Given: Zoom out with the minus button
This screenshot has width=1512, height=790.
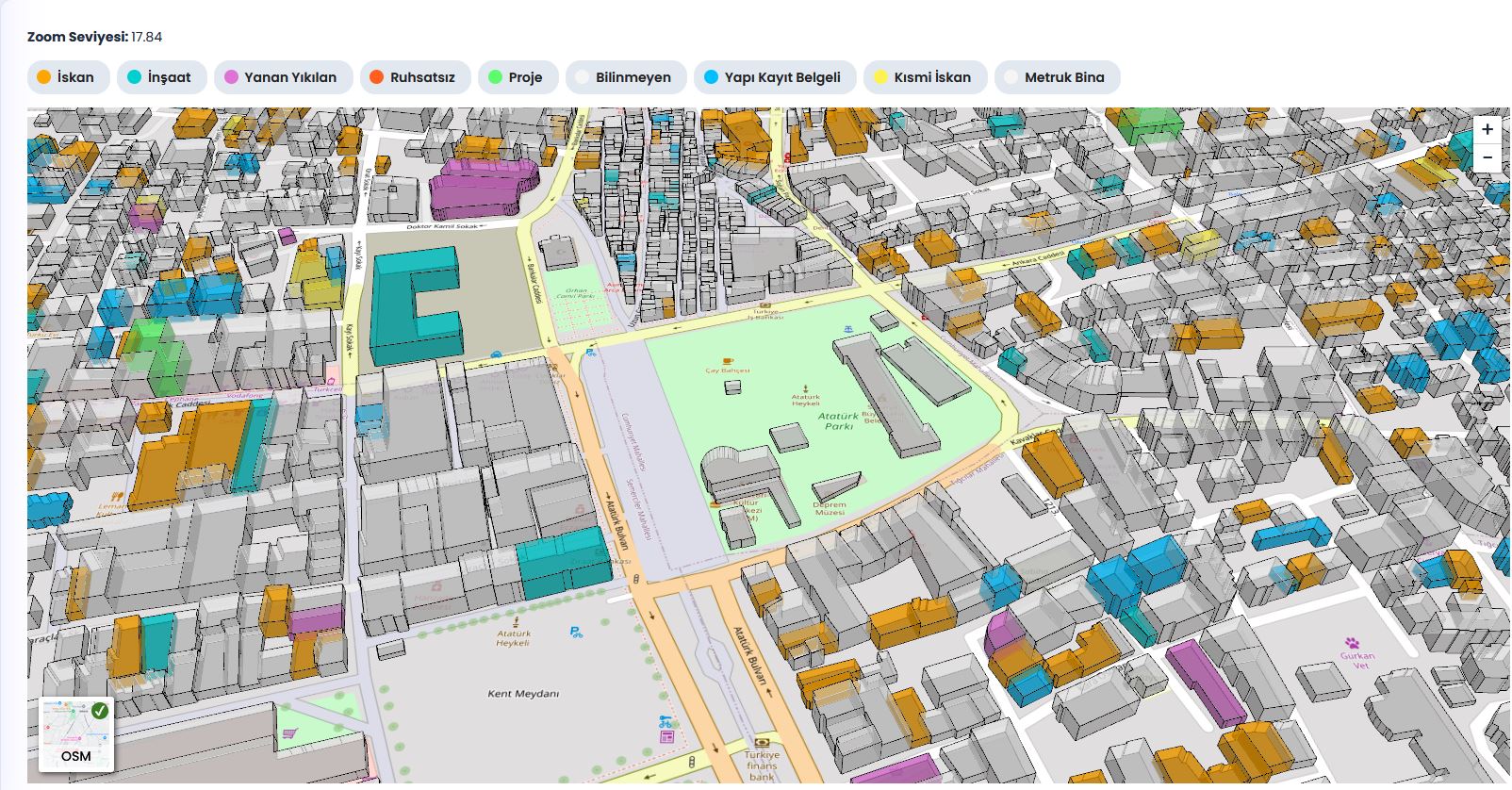Looking at the screenshot, I should [1487, 157].
